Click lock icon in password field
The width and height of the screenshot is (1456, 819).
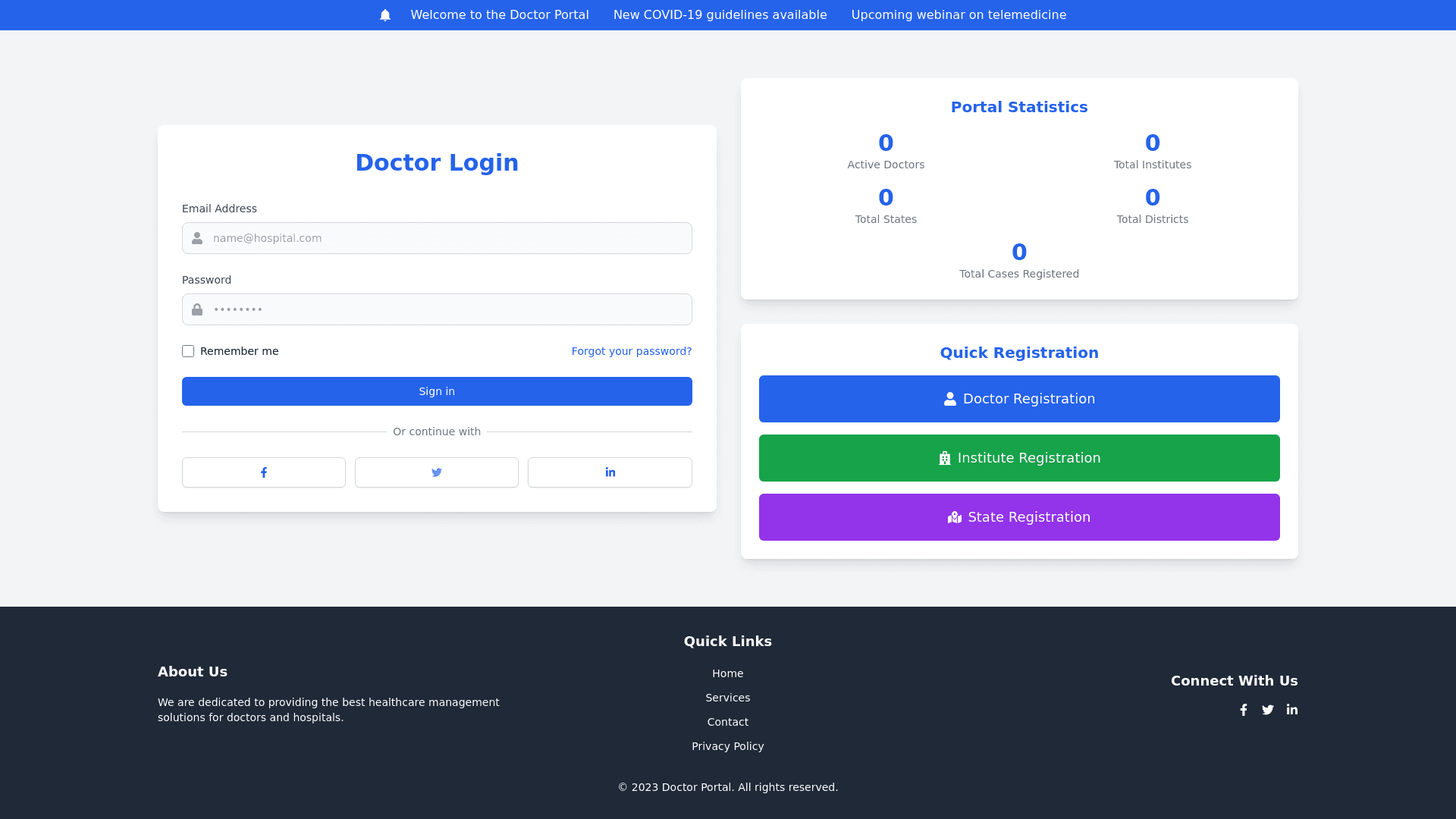tap(197, 309)
